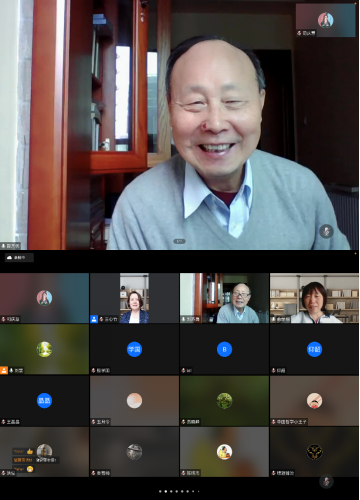The width and height of the screenshot is (360, 500).
Task: Click the cartoon child avatar tile
Action: 314,401
